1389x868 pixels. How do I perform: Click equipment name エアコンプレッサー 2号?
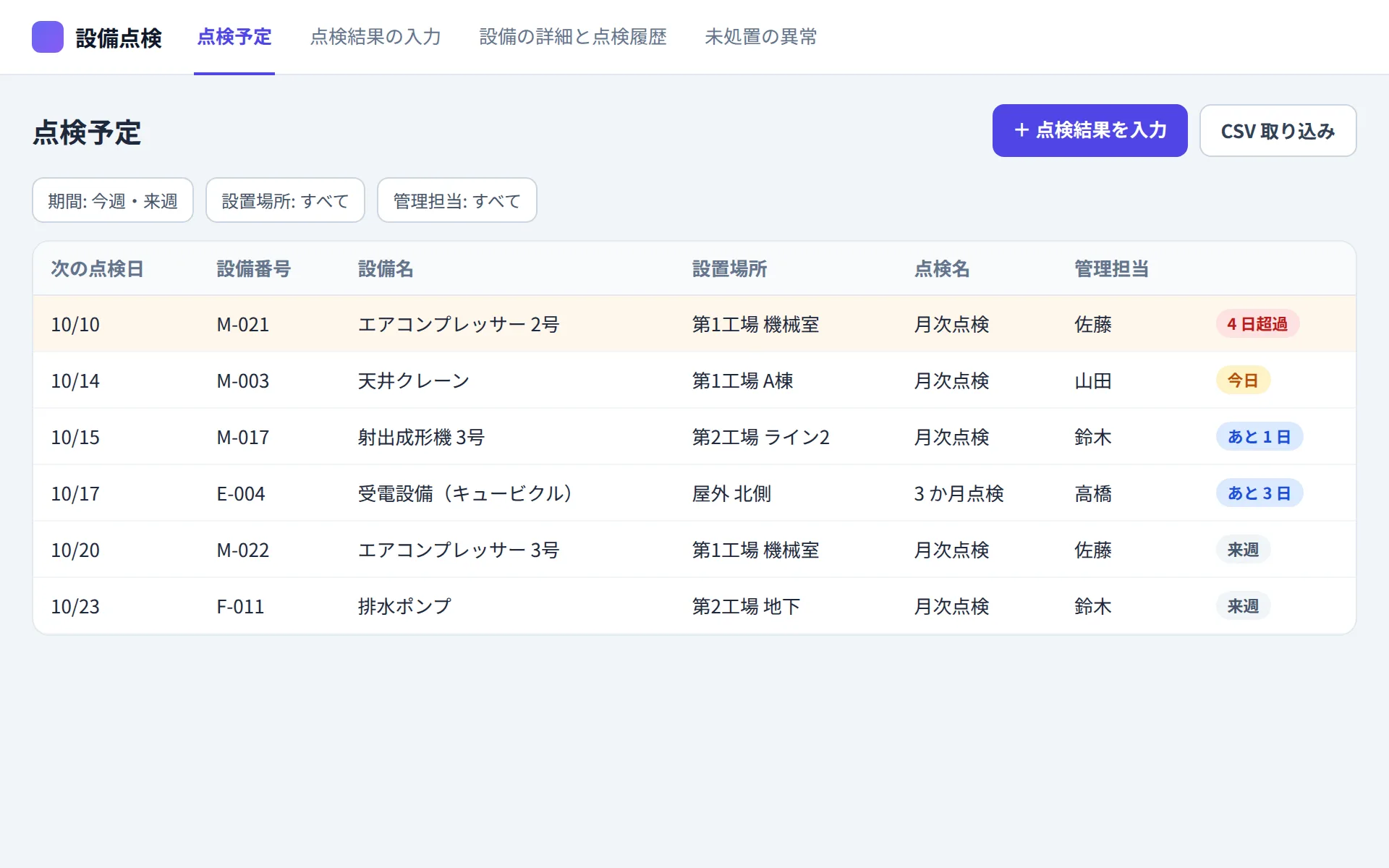[x=459, y=324]
